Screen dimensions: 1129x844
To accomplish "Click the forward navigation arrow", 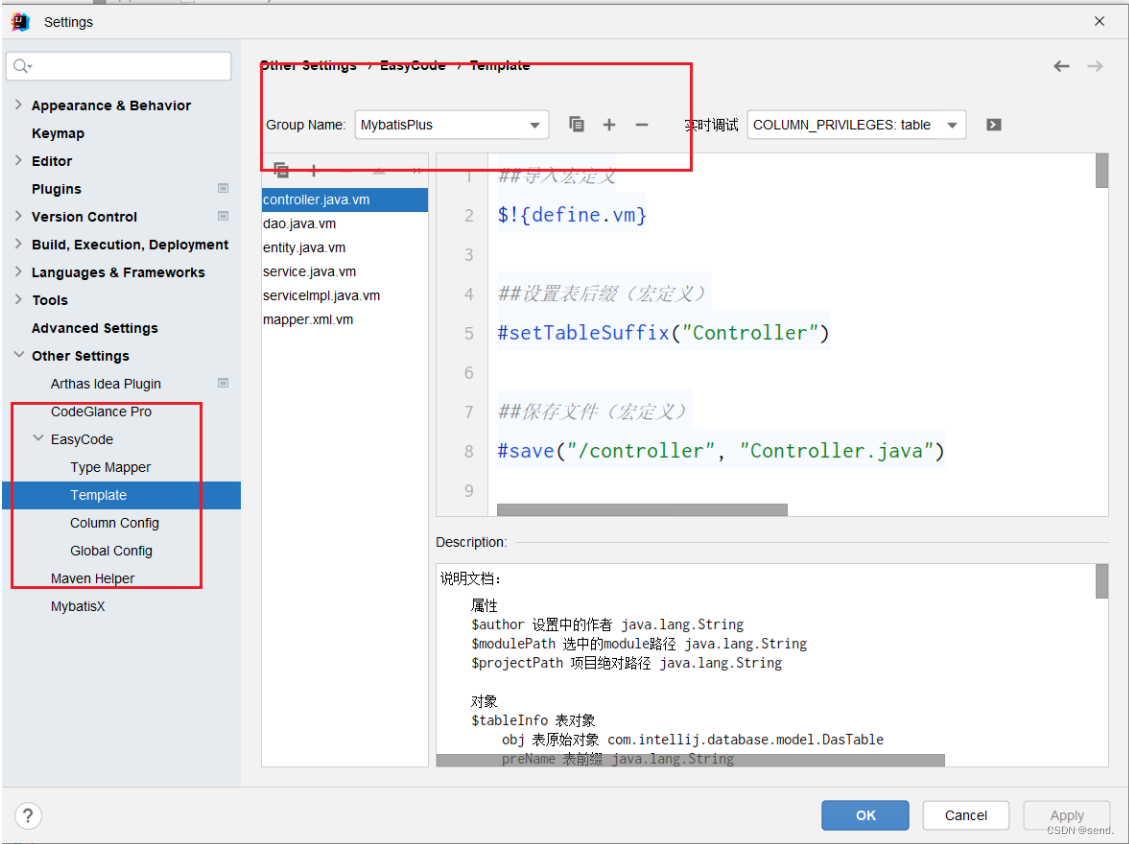I will click(1095, 65).
